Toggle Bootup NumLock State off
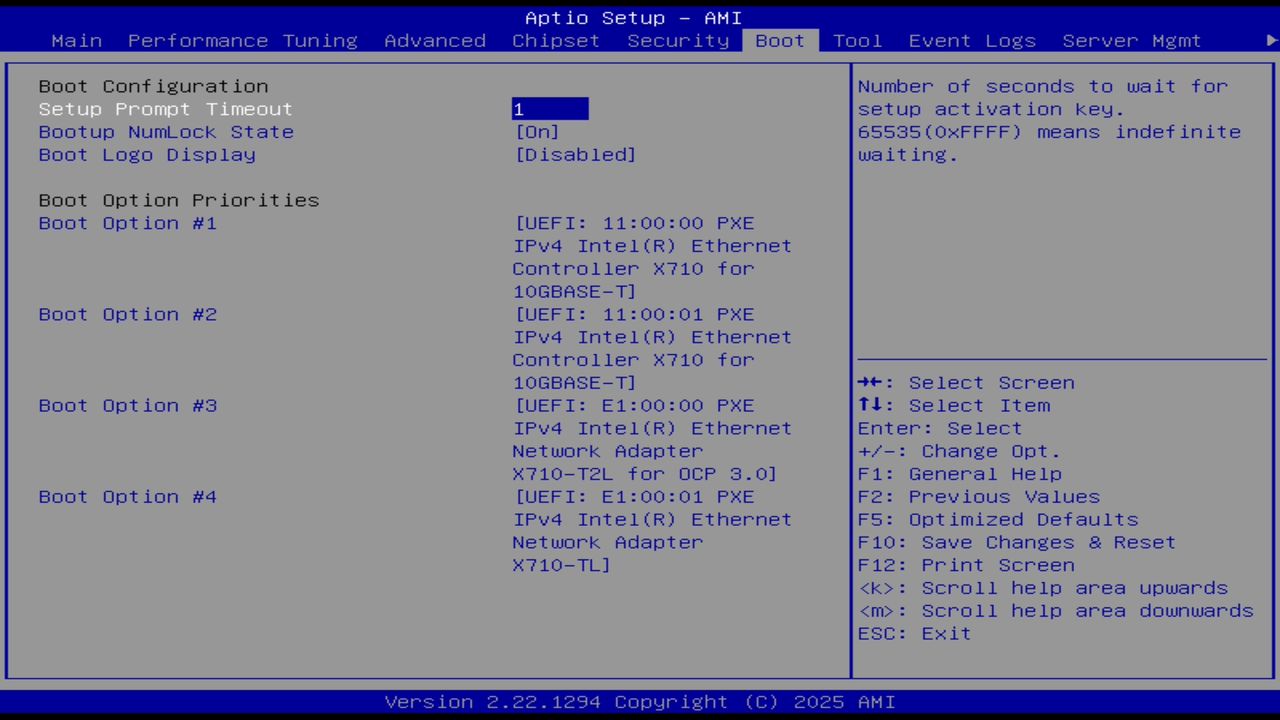The image size is (1280, 720). point(537,131)
